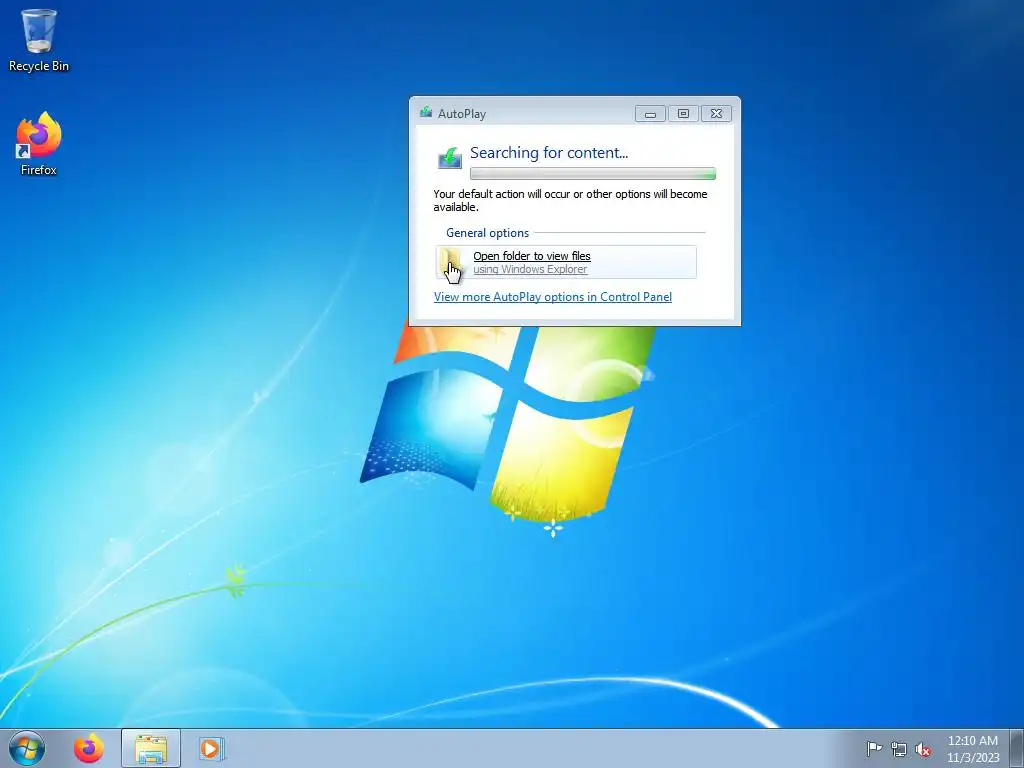This screenshot has height=768, width=1024.
Task: Select the Firefox desktop shortcut
Action: point(39,144)
